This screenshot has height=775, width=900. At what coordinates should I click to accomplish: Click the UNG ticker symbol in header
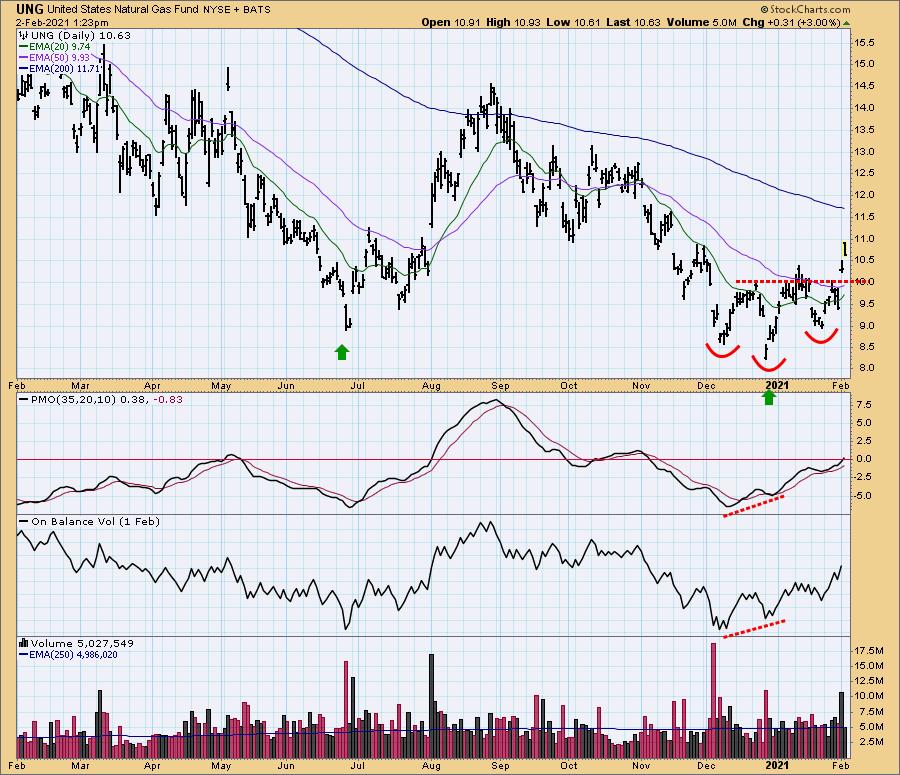(x=30, y=9)
